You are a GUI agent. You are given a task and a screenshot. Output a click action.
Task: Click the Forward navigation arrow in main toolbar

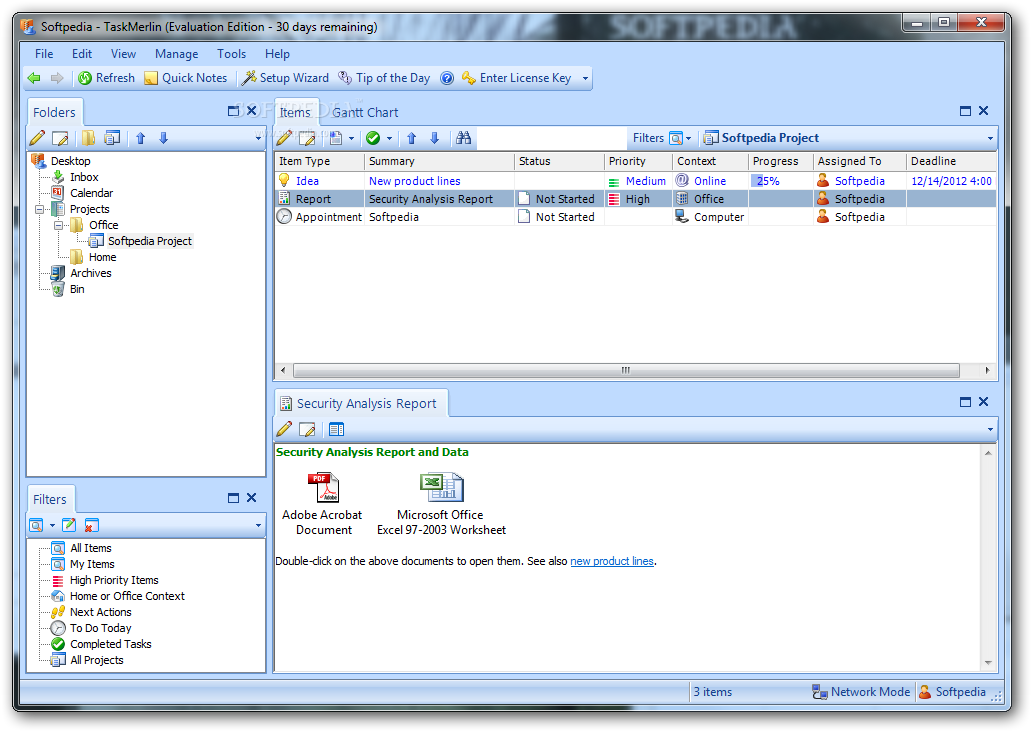57,78
